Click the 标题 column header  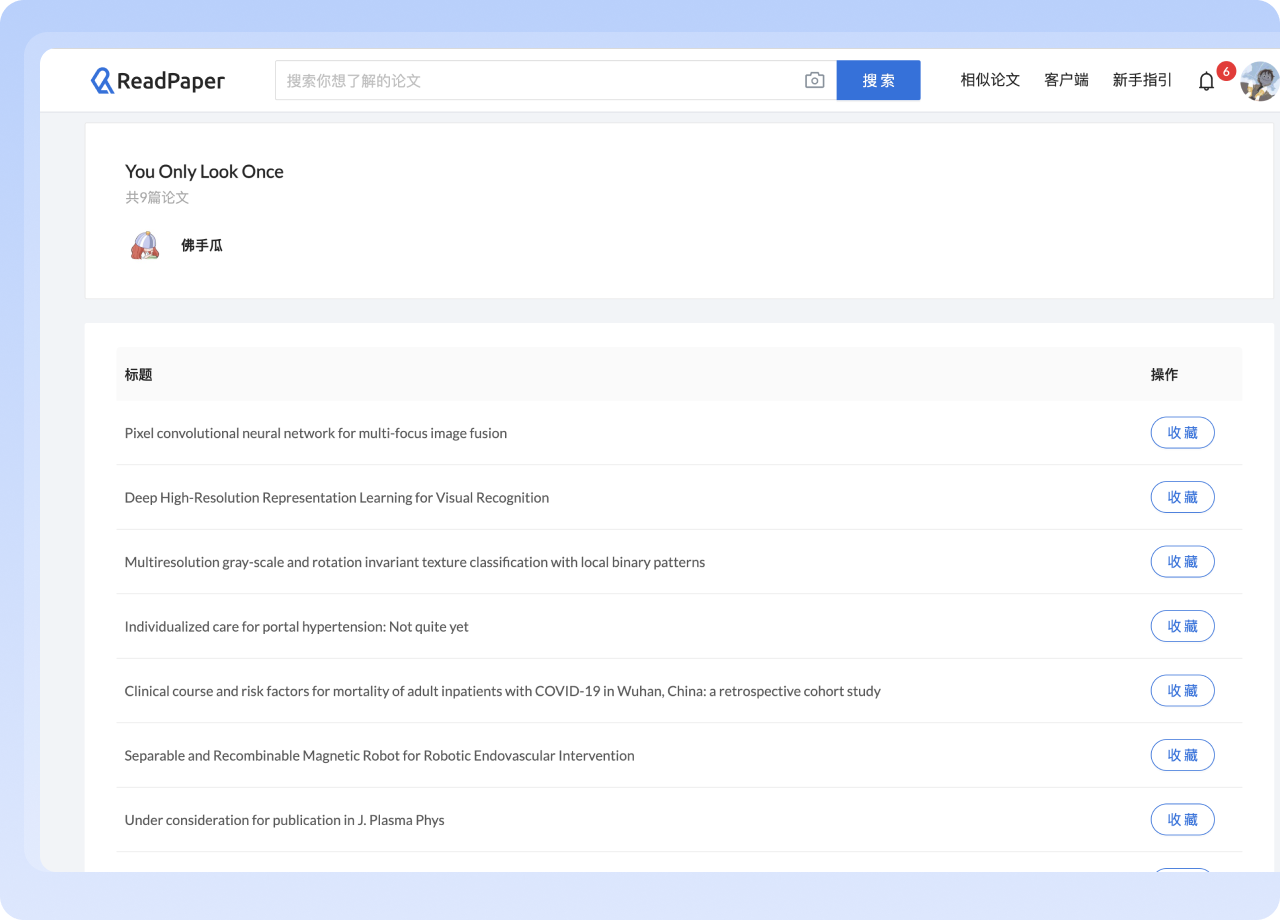point(139,374)
